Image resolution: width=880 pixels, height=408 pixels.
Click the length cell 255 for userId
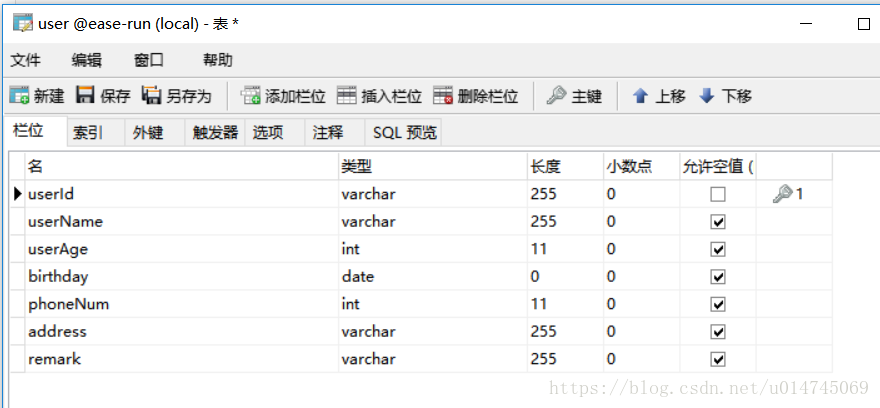coord(565,194)
